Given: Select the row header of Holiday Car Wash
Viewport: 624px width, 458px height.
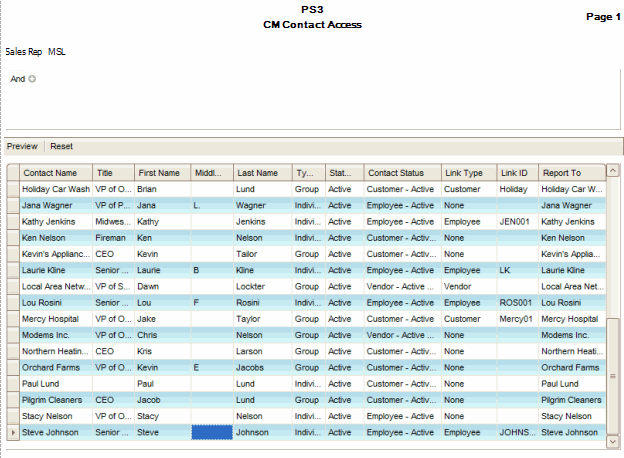Looking at the screenshot, I should click(x=12, y=188).
